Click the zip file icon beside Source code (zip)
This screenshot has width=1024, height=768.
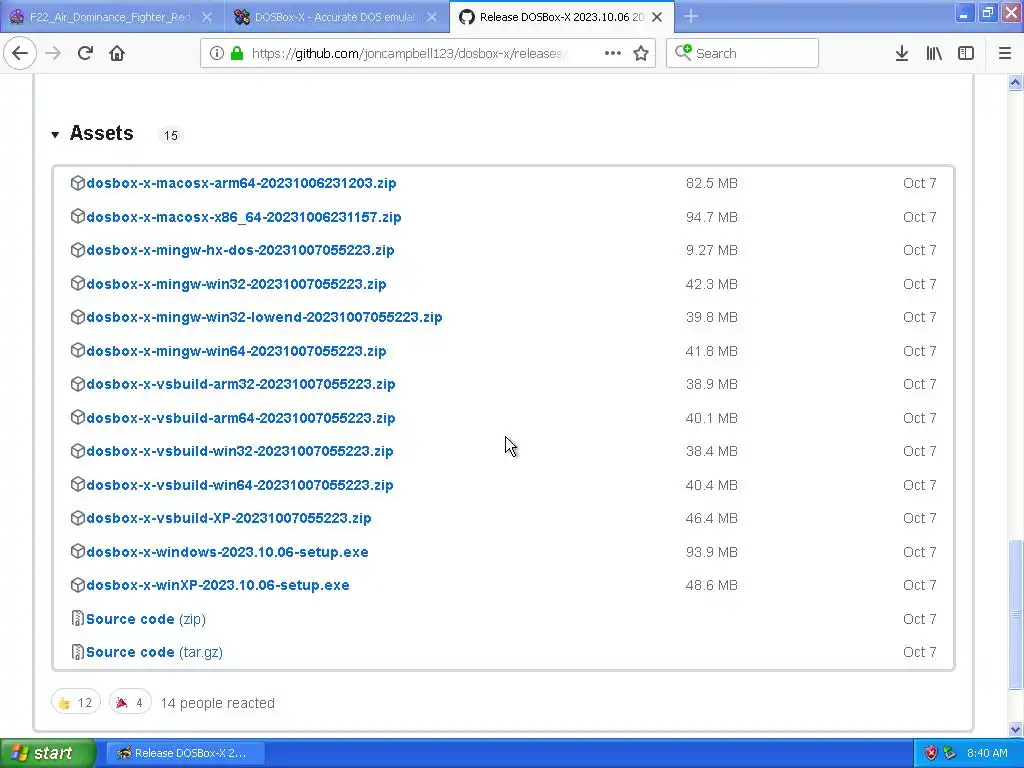click(78, 618)
